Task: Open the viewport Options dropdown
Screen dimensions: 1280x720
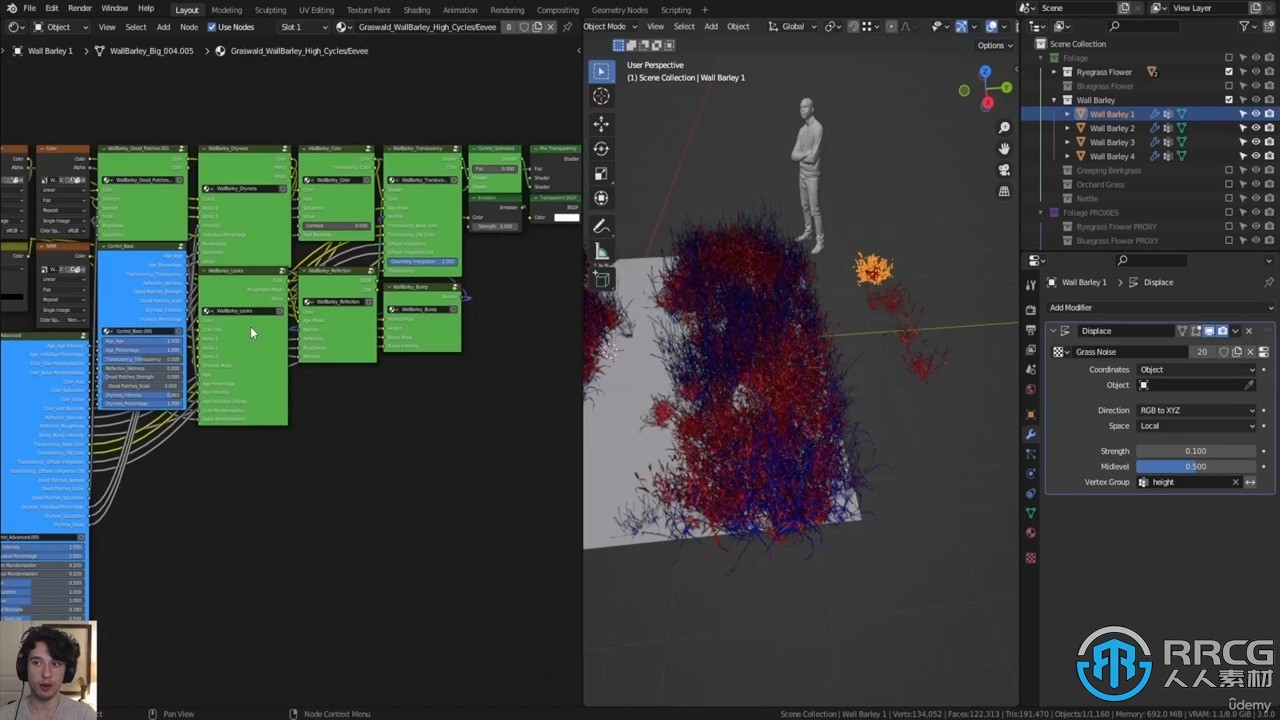Action: pos(994,45)
